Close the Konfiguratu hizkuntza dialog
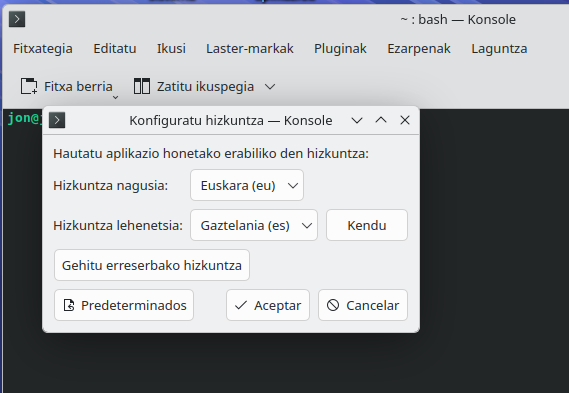The image size is (569, 393). [405, 120]
